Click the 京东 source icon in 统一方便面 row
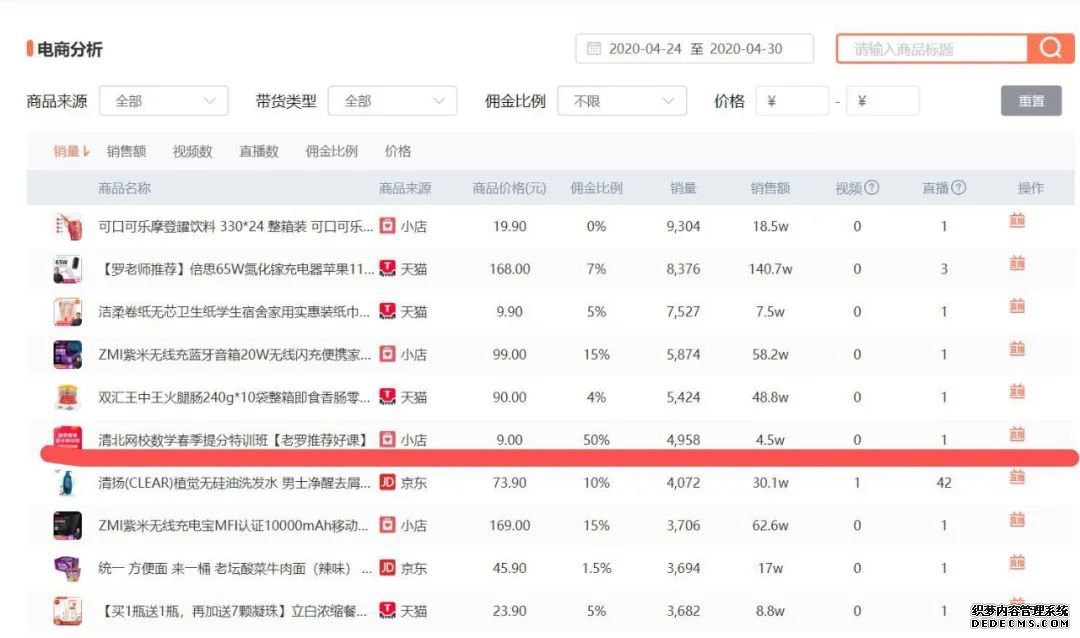Screen dimensions: 1080x638 click(x=388, y=568)
